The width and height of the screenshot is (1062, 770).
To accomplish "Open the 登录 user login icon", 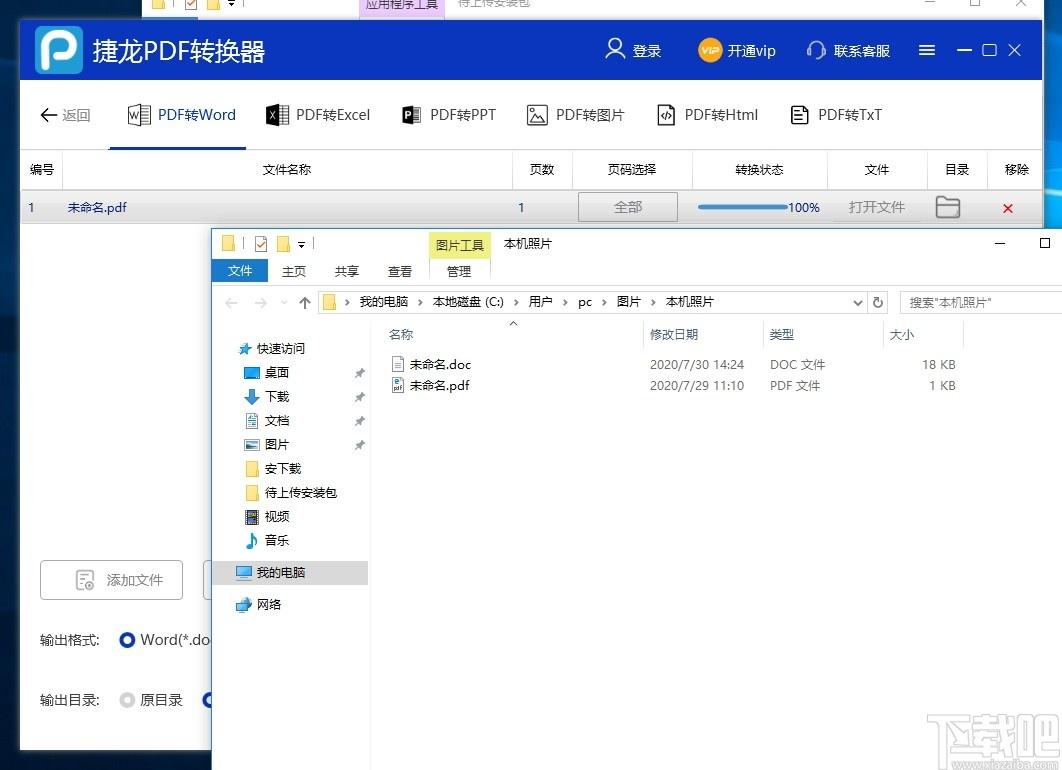I will point(614,49).
